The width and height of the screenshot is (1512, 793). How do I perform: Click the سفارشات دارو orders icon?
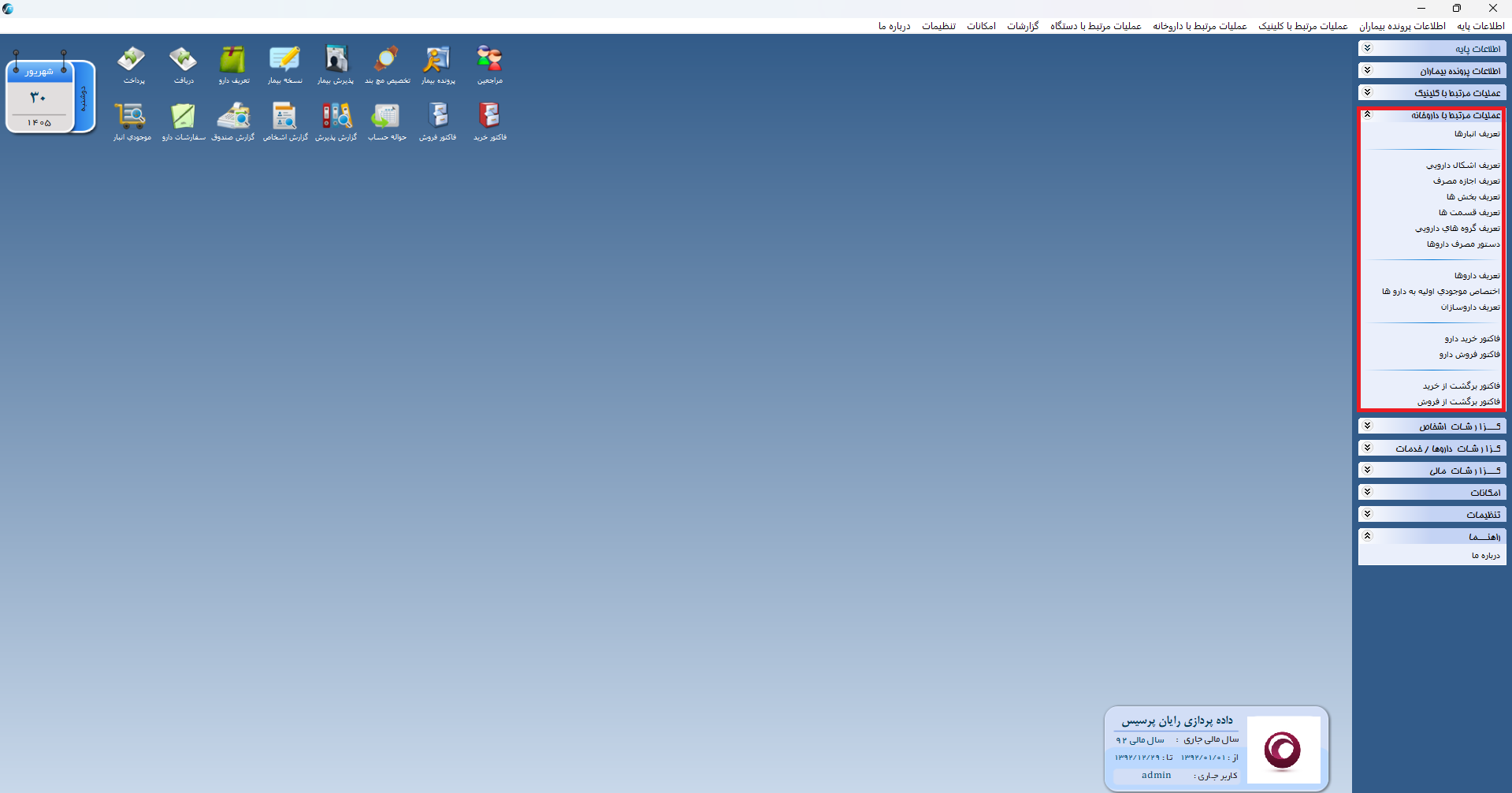pos(183,121)
